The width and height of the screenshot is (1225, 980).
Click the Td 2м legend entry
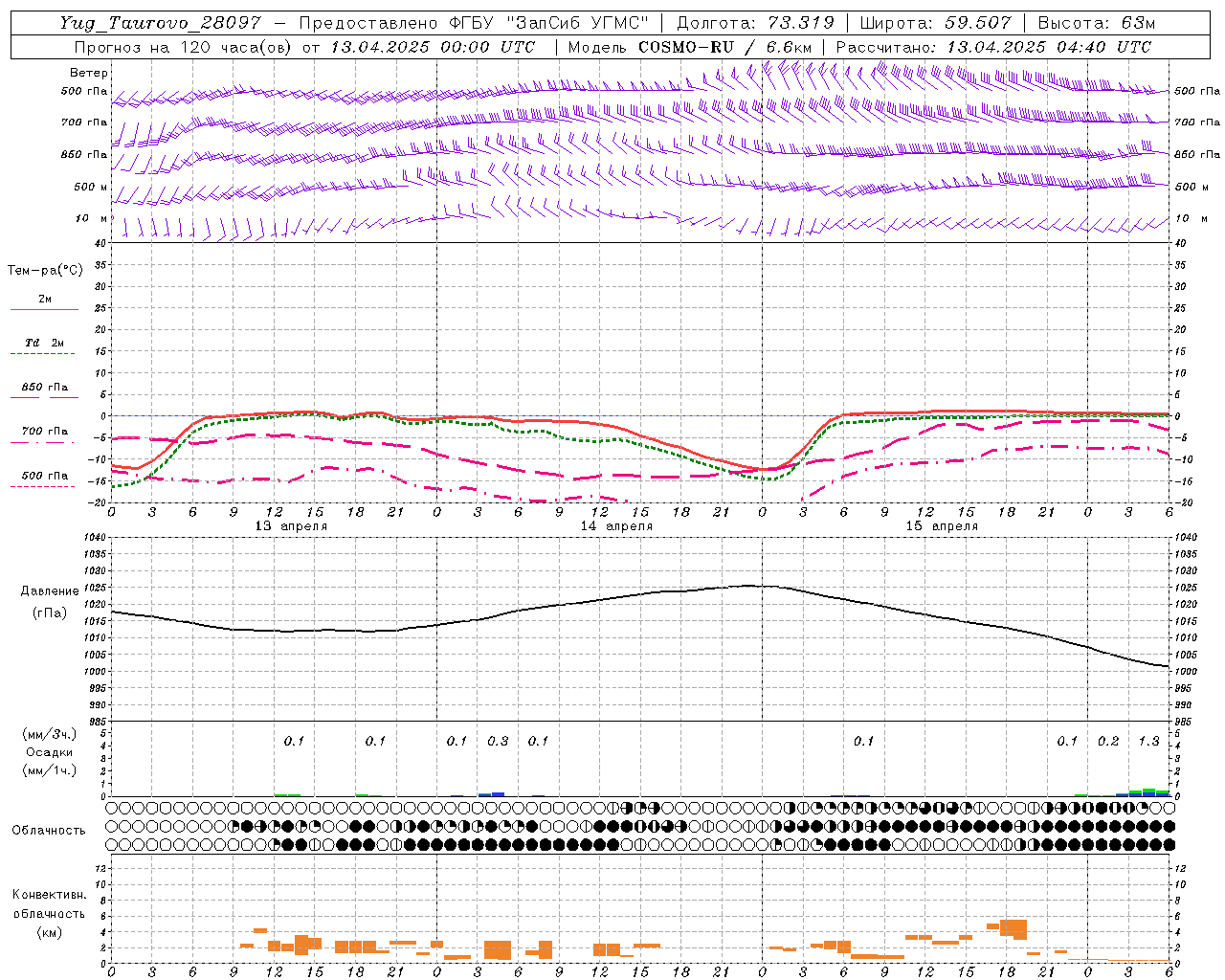click(x=44, y=343)
